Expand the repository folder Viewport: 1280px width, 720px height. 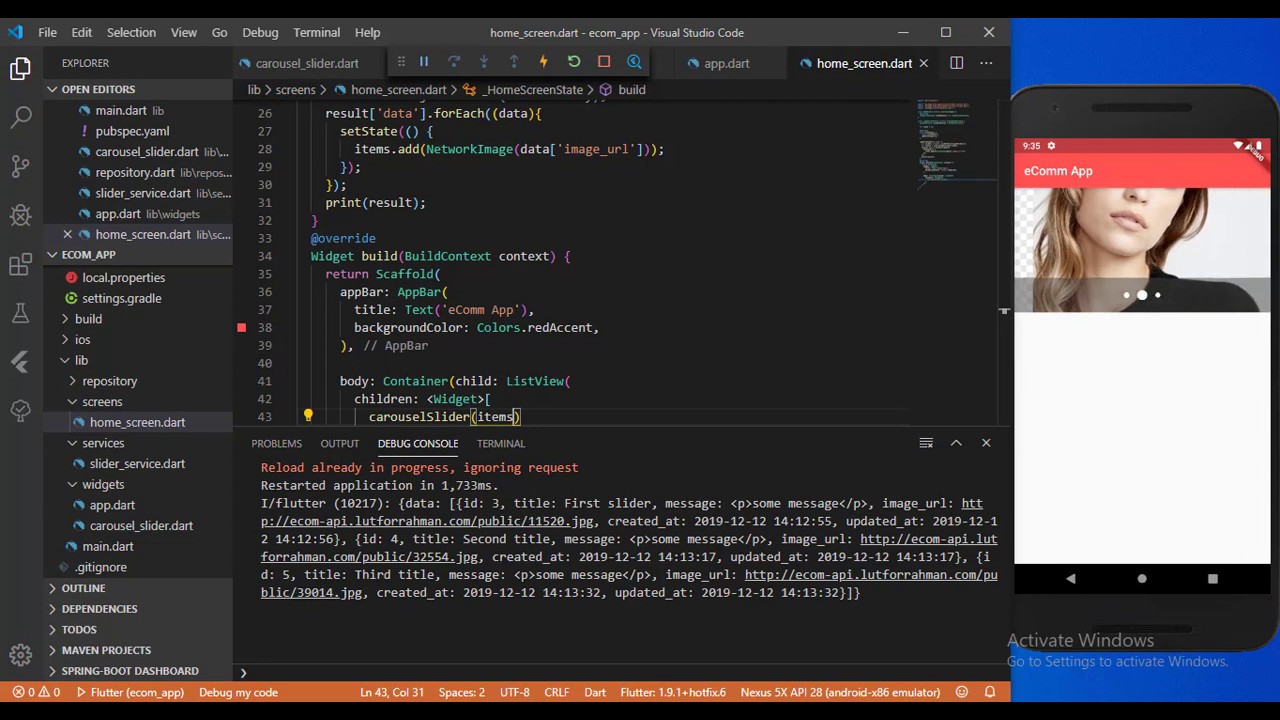coord(109,381)
